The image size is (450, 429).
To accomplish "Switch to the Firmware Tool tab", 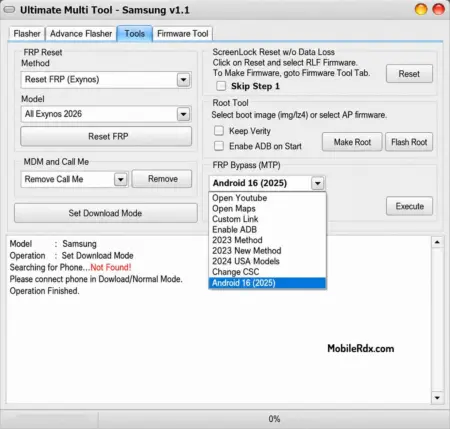I will click(x=182, y=34).
